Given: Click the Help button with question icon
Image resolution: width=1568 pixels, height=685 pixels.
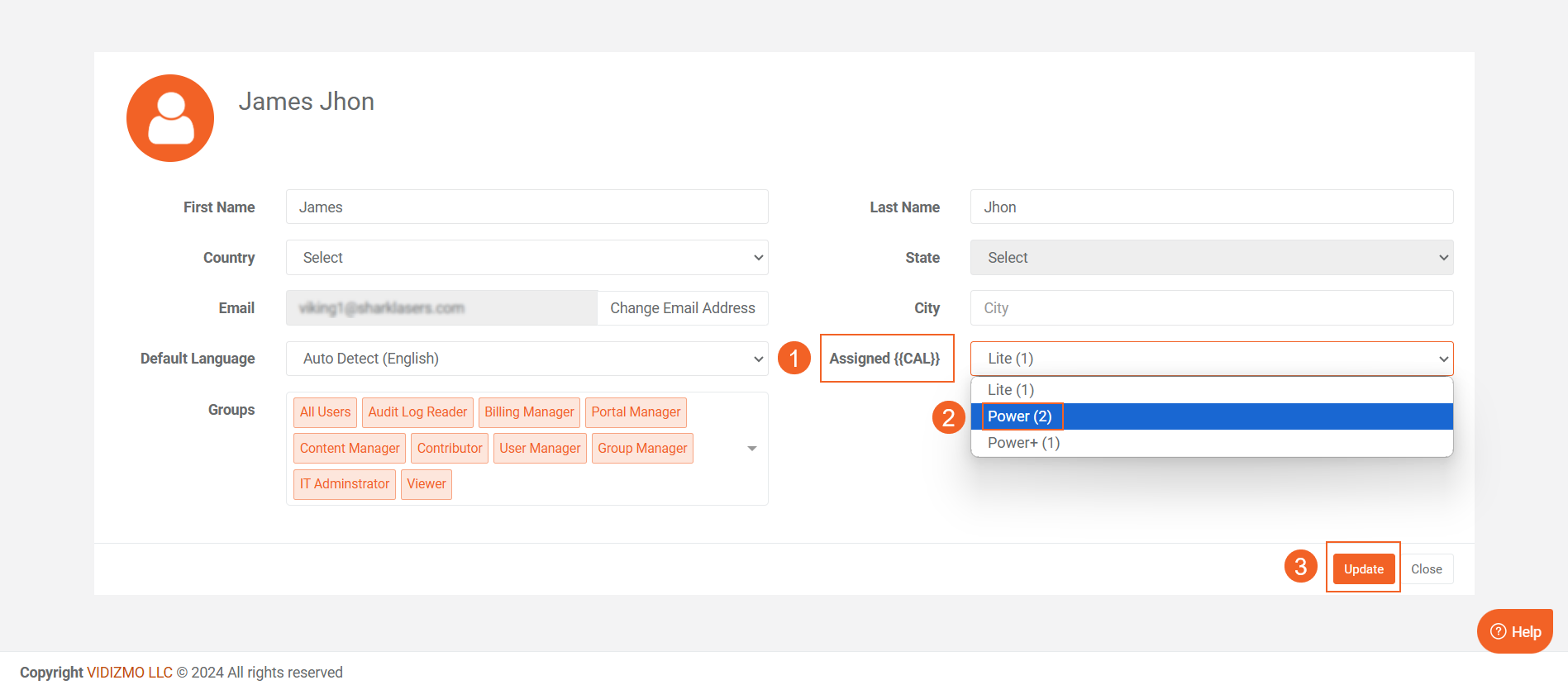Looking at the screenshot, I should pos(1514,631).
